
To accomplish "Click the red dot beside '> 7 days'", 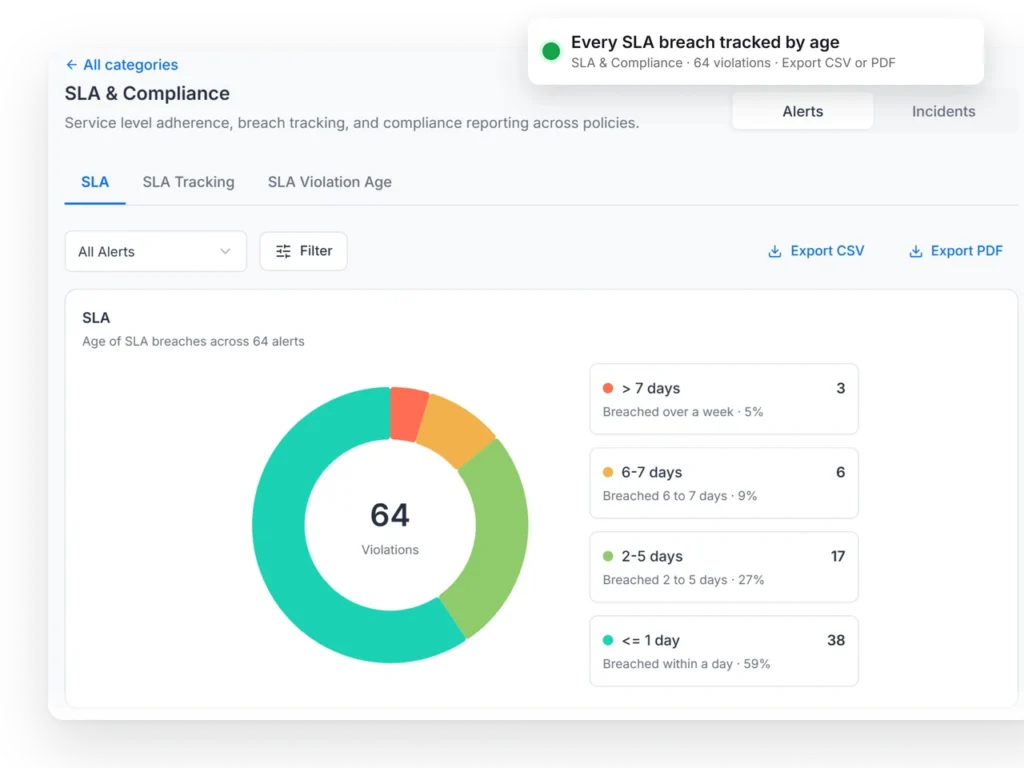I will point(608,388).
